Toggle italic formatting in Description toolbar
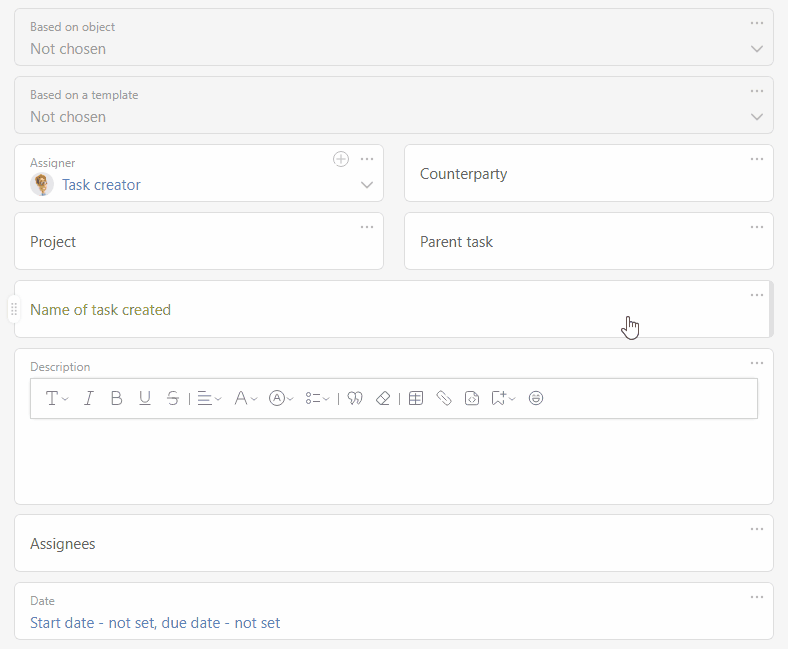The width and height of the screenshot is (788, 649). pos(88,398)
